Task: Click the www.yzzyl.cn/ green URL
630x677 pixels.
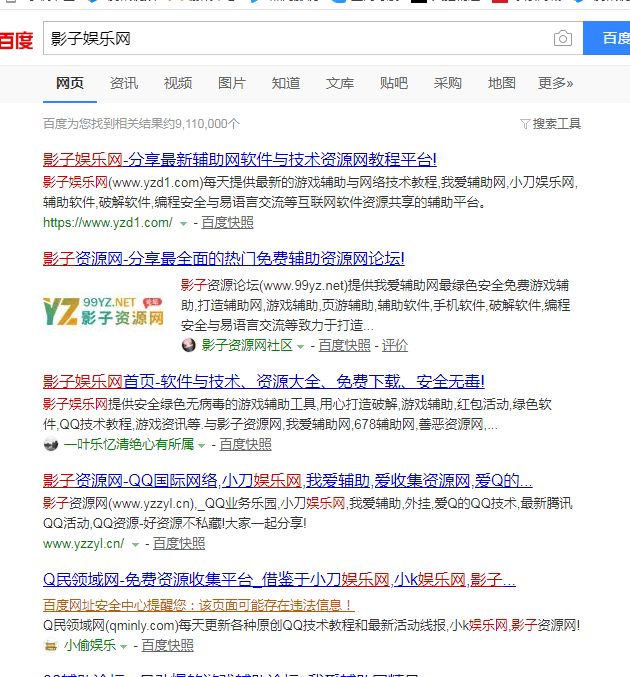Action: (x=83, y=544)
